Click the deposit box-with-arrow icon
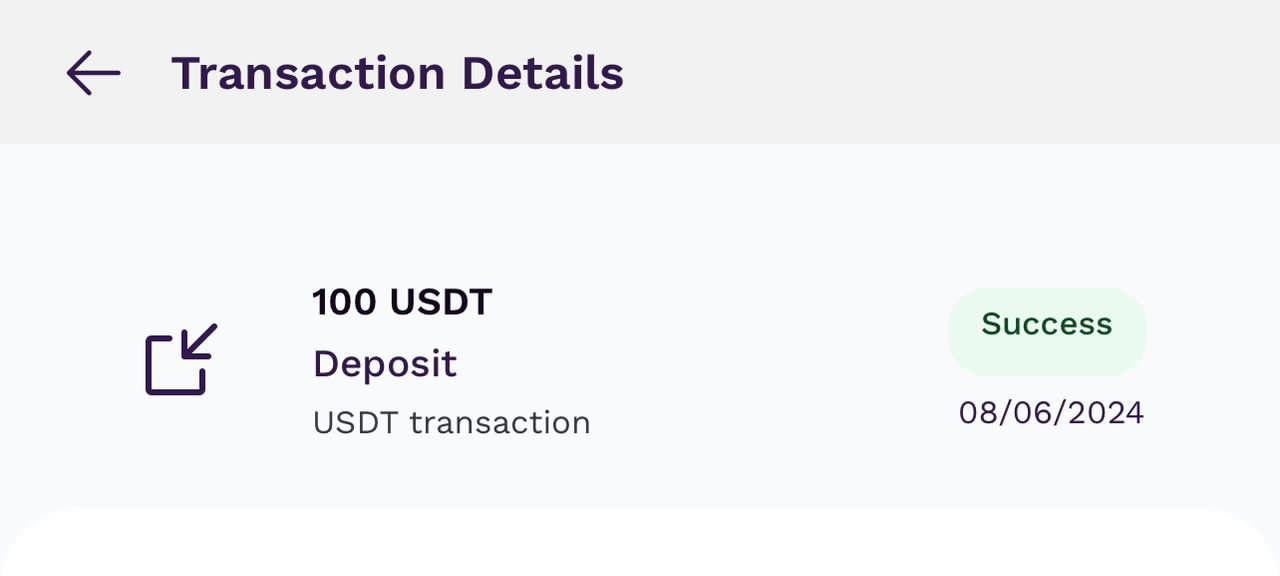 tap(181, 359)
